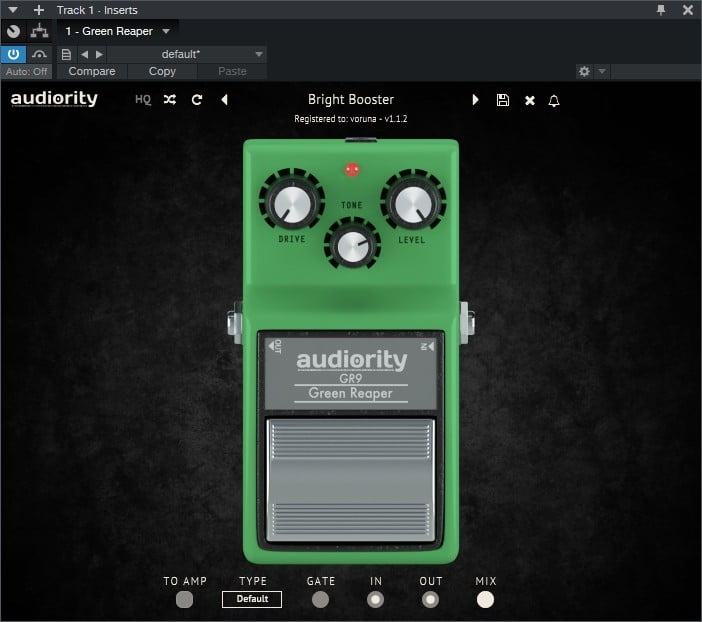Open notifications bell icon
This screenshot has width=702, height=622.
click(x=554, y=100)
